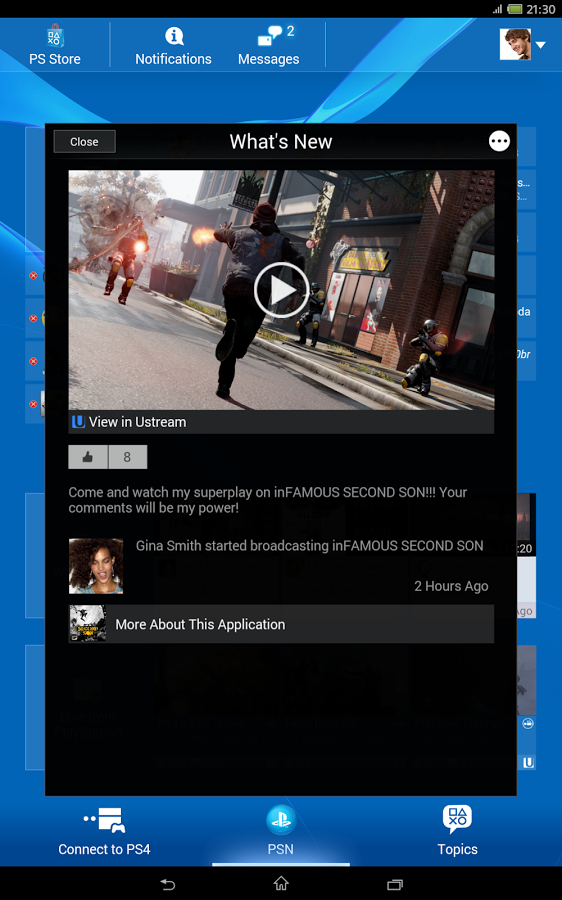
Task: Click the 'Come and watch my superplay' comment
Action: pyautogui.click(x=268, y=500)
